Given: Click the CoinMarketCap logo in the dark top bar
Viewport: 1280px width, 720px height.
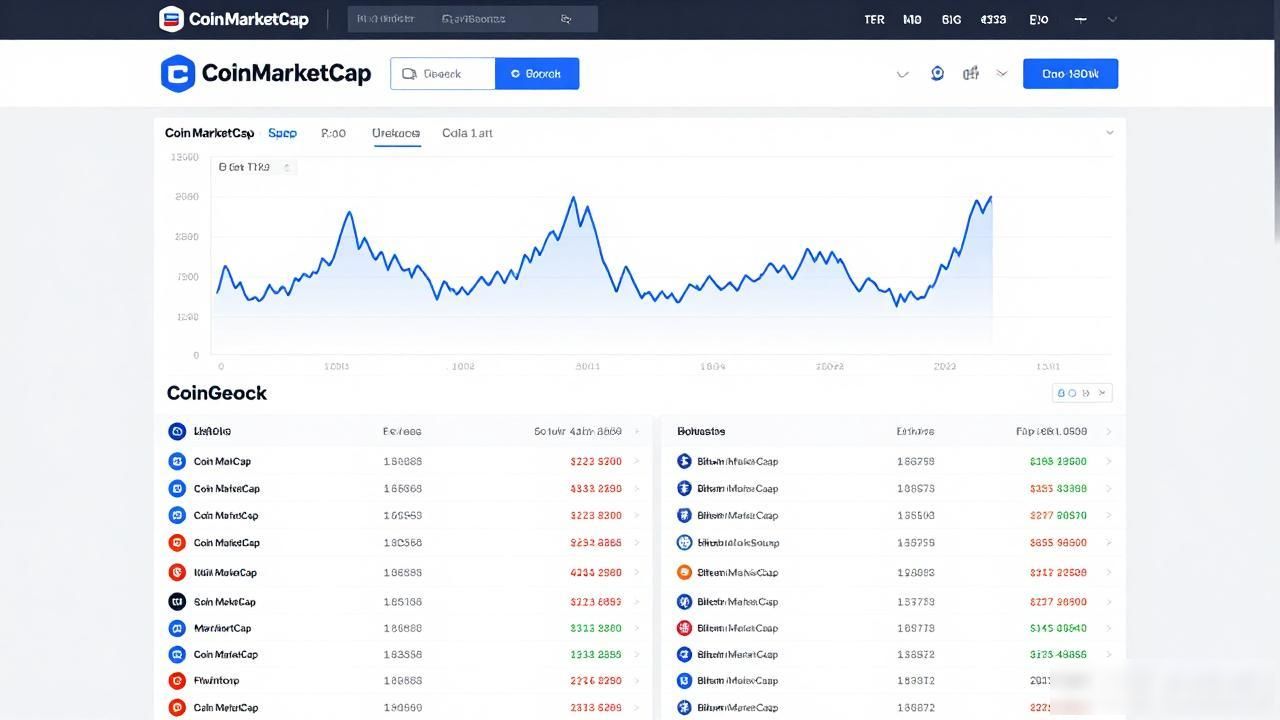Looking at the screenshot, I should pos(234,19).
